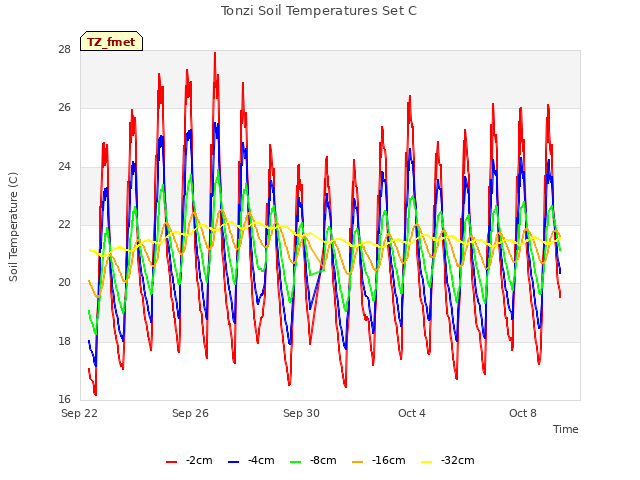Select the -2cm legend label
The width and height of the screenshot is (640, 480).
(x=199, y=460)
